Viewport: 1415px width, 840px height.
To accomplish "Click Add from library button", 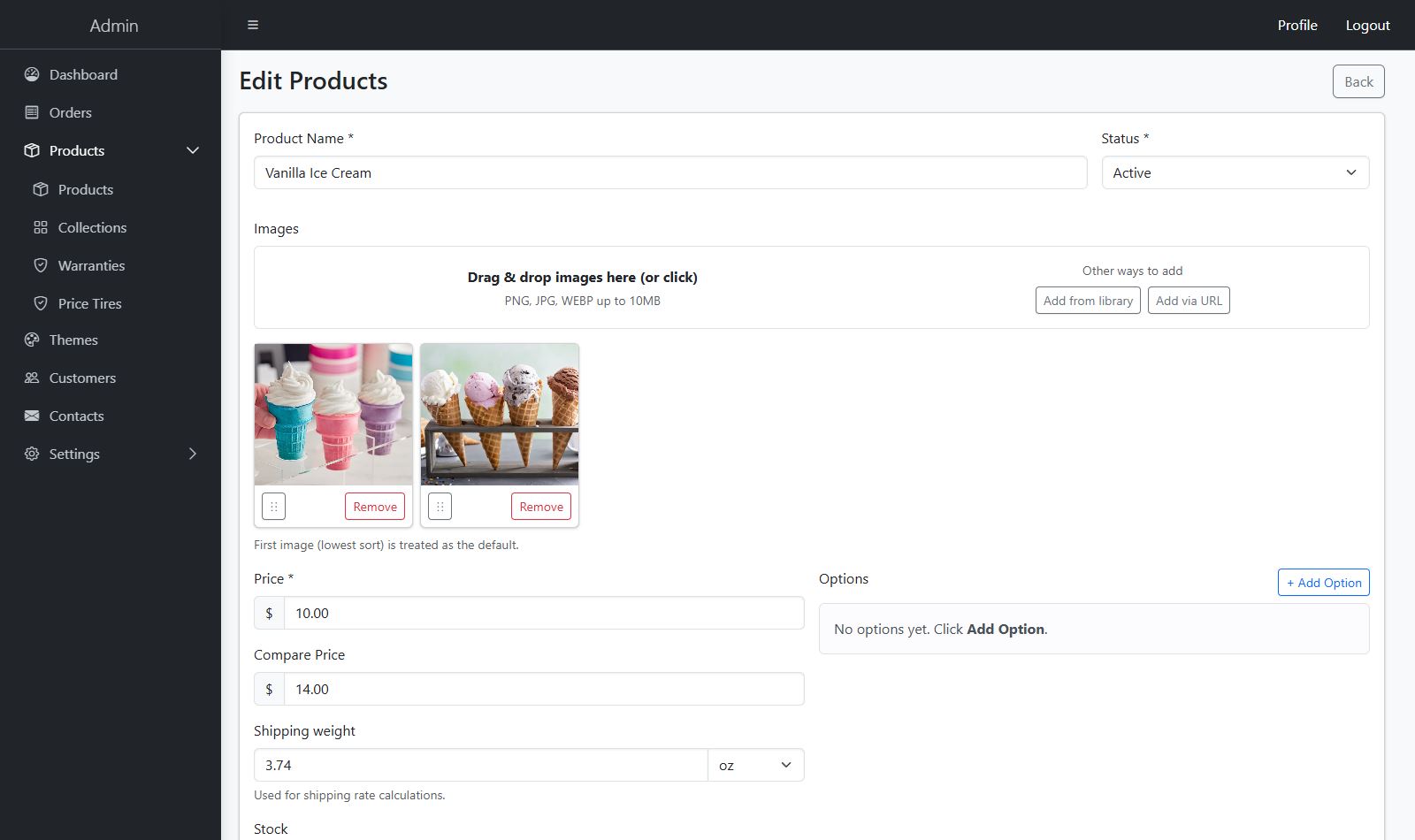I will click(x=1088, y=301).
